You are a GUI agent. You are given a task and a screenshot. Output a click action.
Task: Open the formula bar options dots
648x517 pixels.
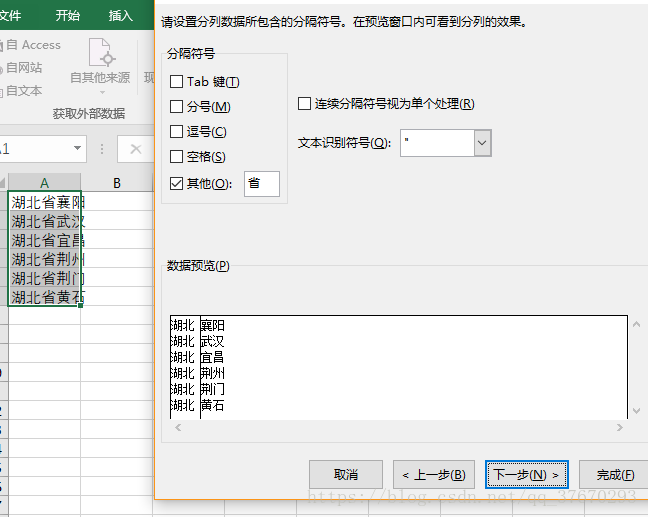(x=102, y=149)
